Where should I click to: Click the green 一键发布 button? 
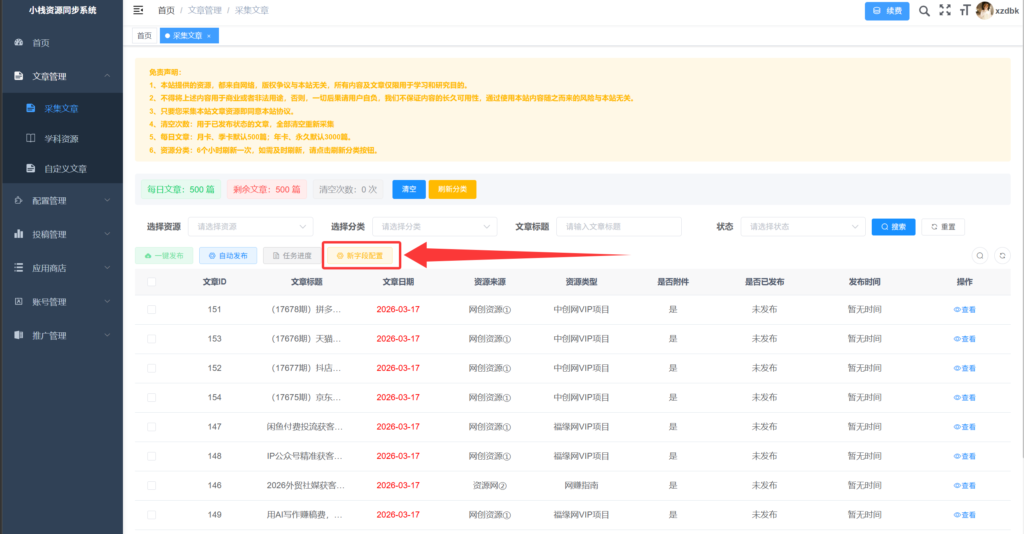coord(164,256)
